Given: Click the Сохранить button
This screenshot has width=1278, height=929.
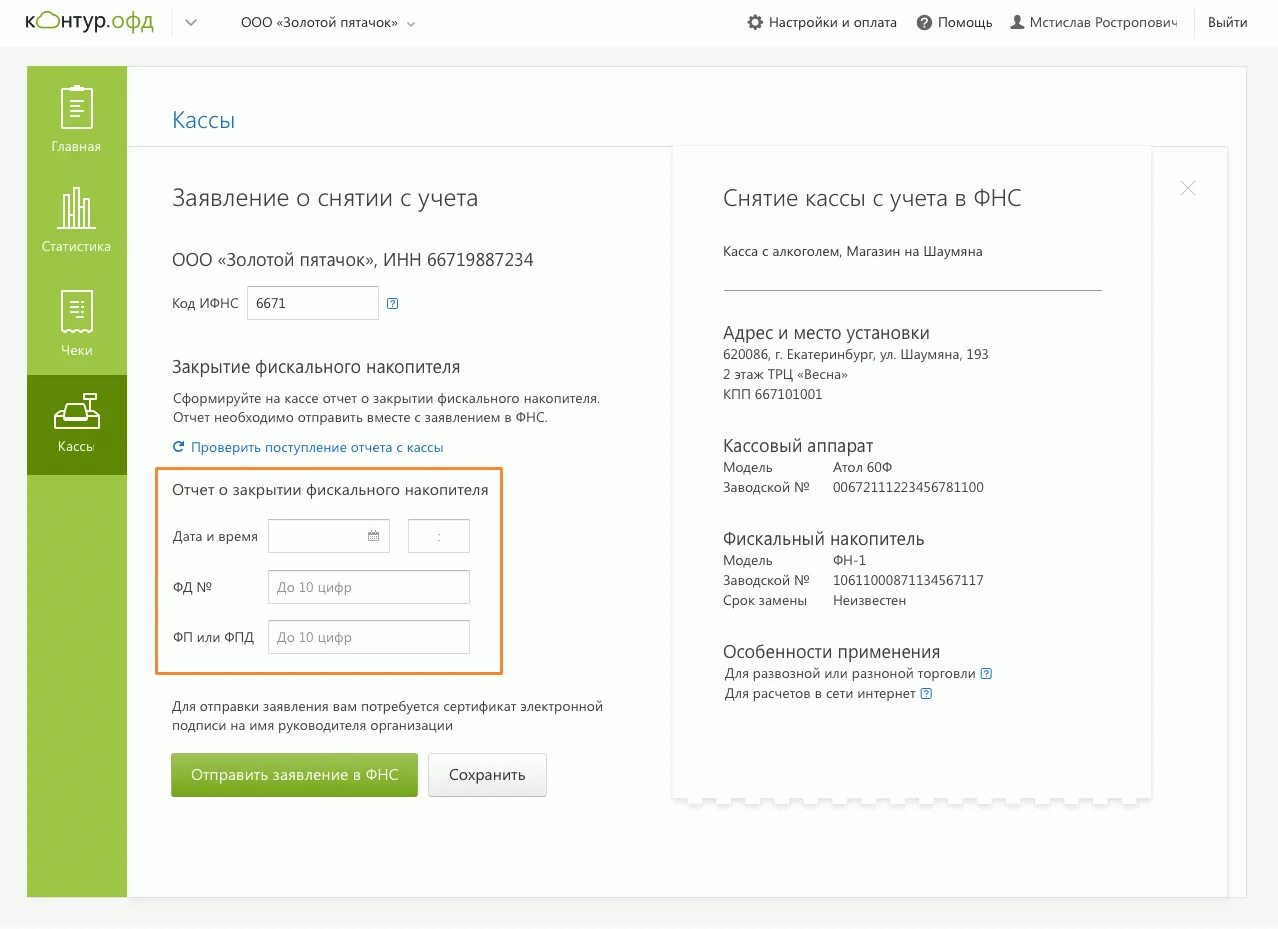Looking at the screenshot, I should point(487,774).
